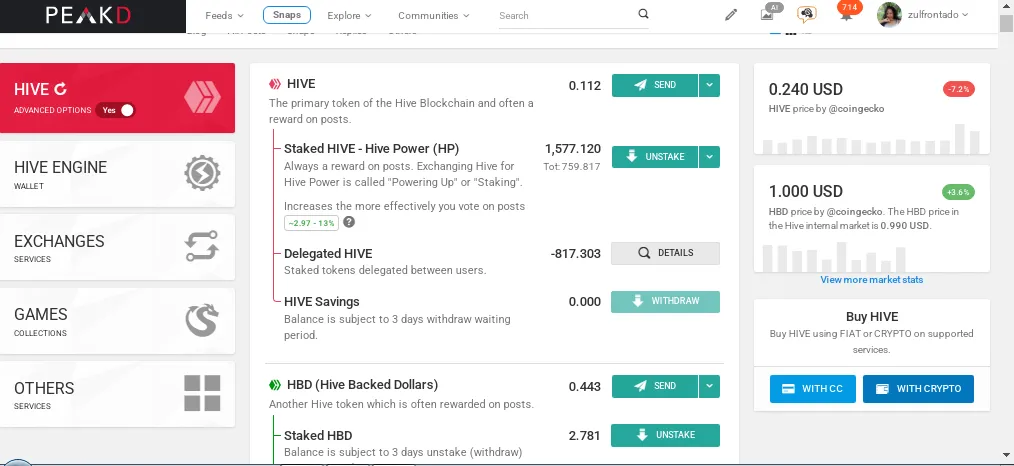The width and height of the screenshot is (1014, 466).
Task: Click the search magnifier icon
Action: [x=643, y=14]
